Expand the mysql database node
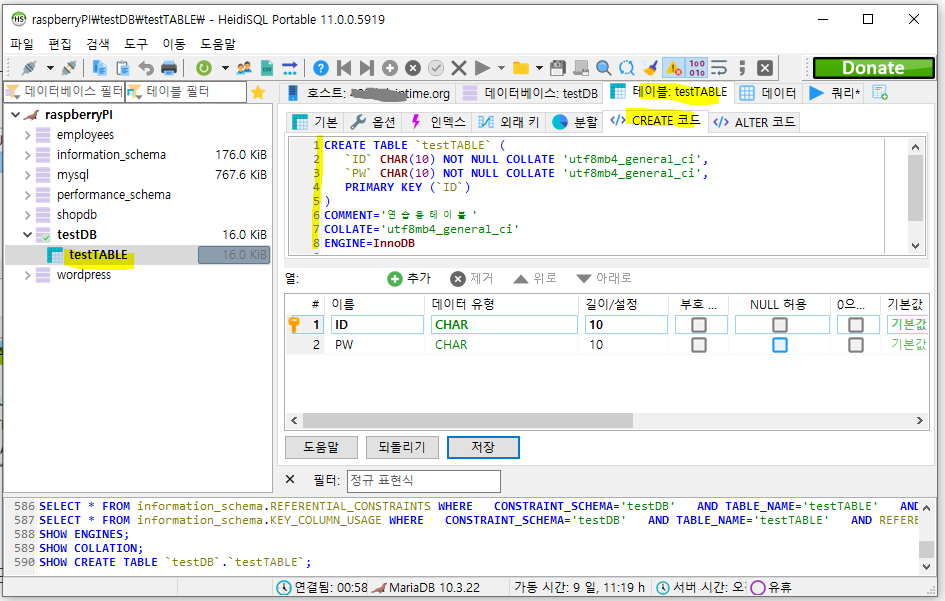Image resolution: width=945 pixels, height=601 pixels. (27, 175)
